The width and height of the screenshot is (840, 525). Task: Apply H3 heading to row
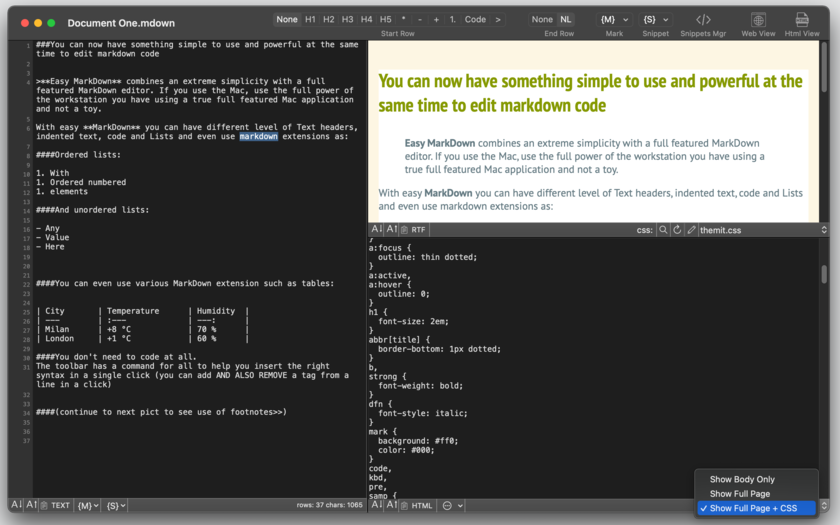348,19
